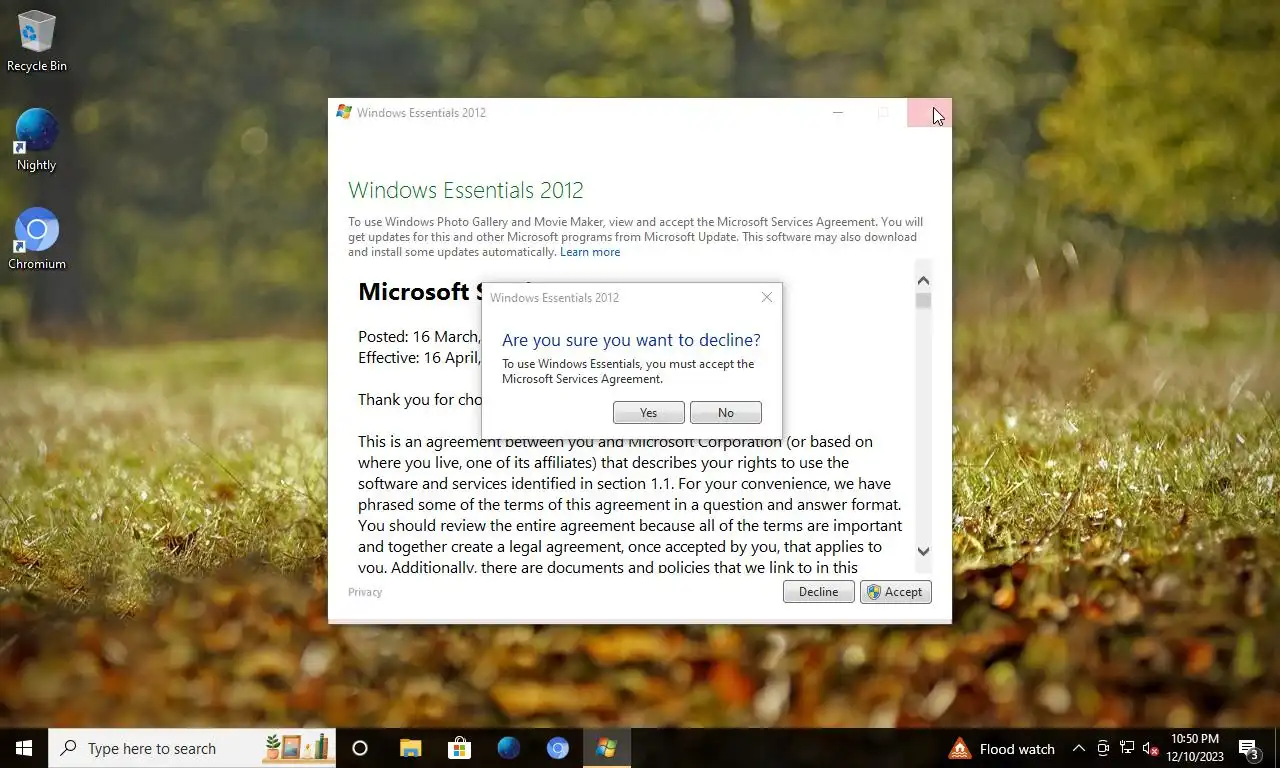
Task: Open the clock showing 10:50 PM
Action: pos(1194,748)
